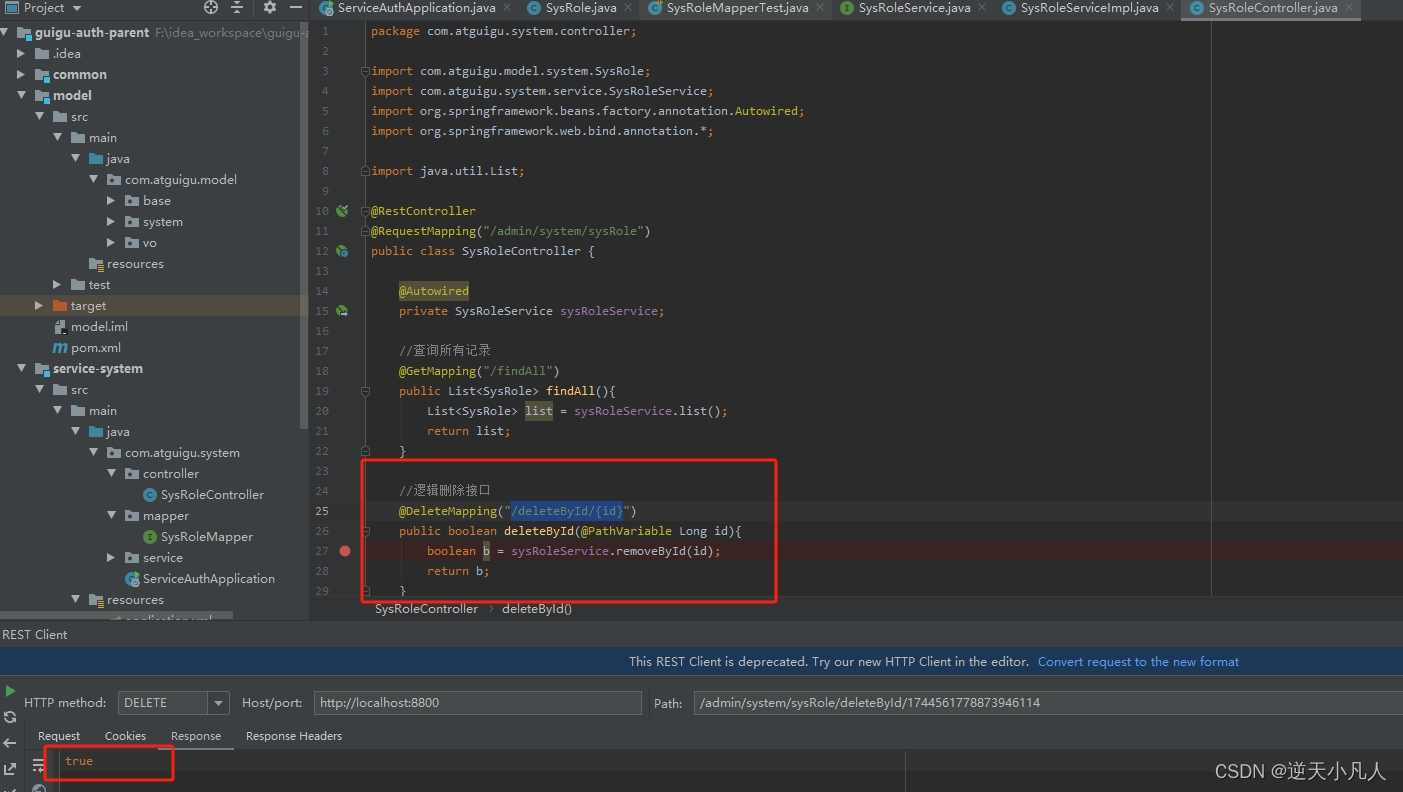Click the 'true' response text
Viewport: 1403px width, 792px height.
(x=79, y=762)
